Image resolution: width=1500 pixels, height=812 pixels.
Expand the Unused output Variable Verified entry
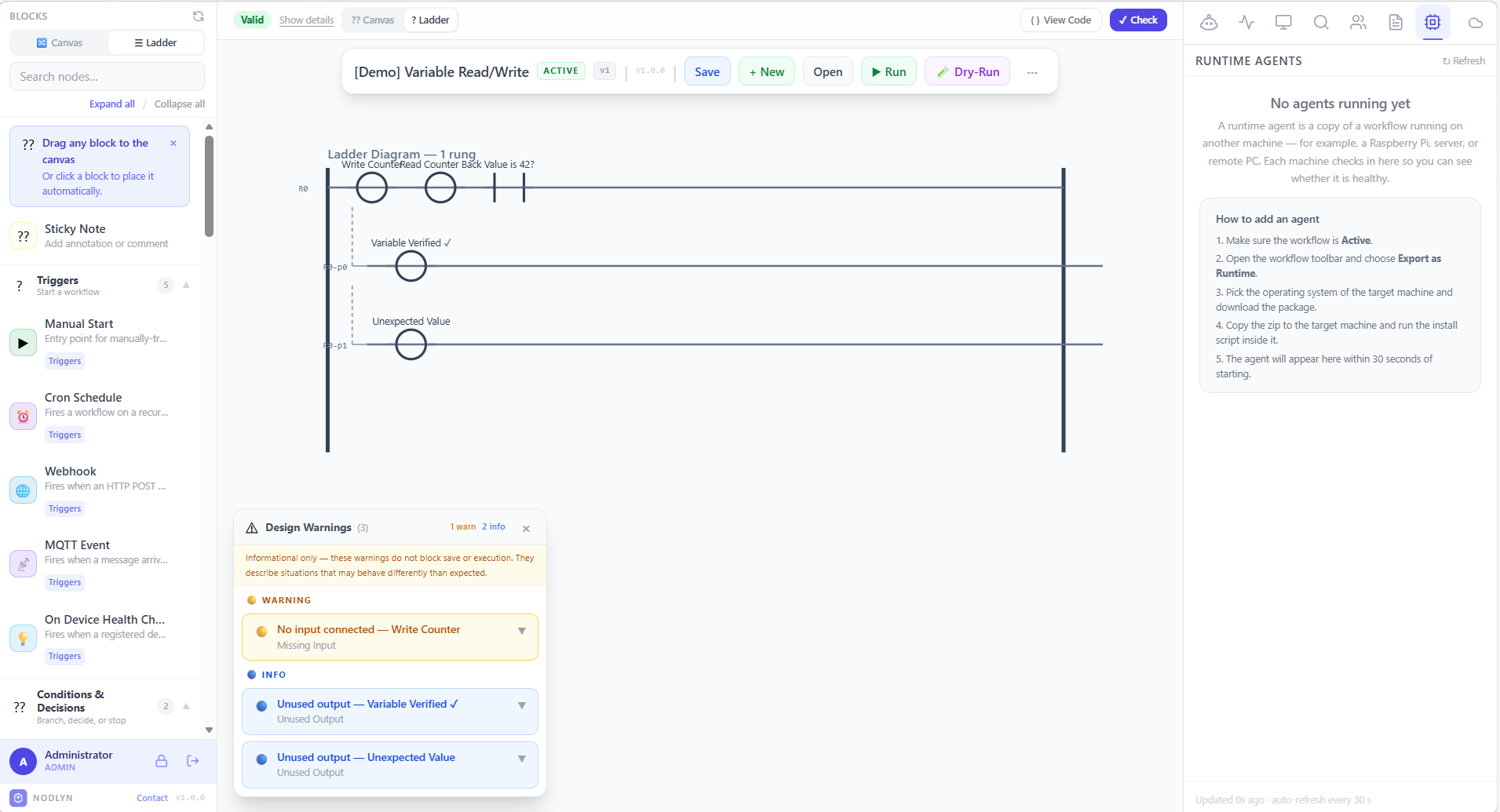coord(522,705)
